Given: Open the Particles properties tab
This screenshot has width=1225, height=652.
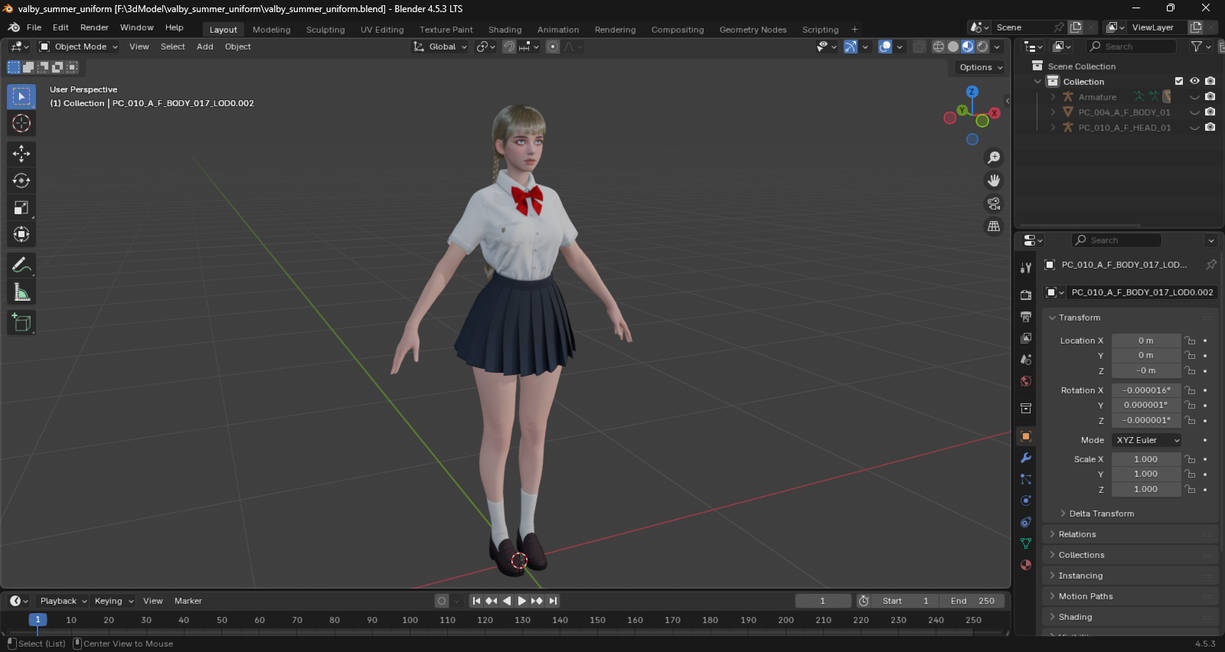Looking at the screenshot, I should point(1025,479).
